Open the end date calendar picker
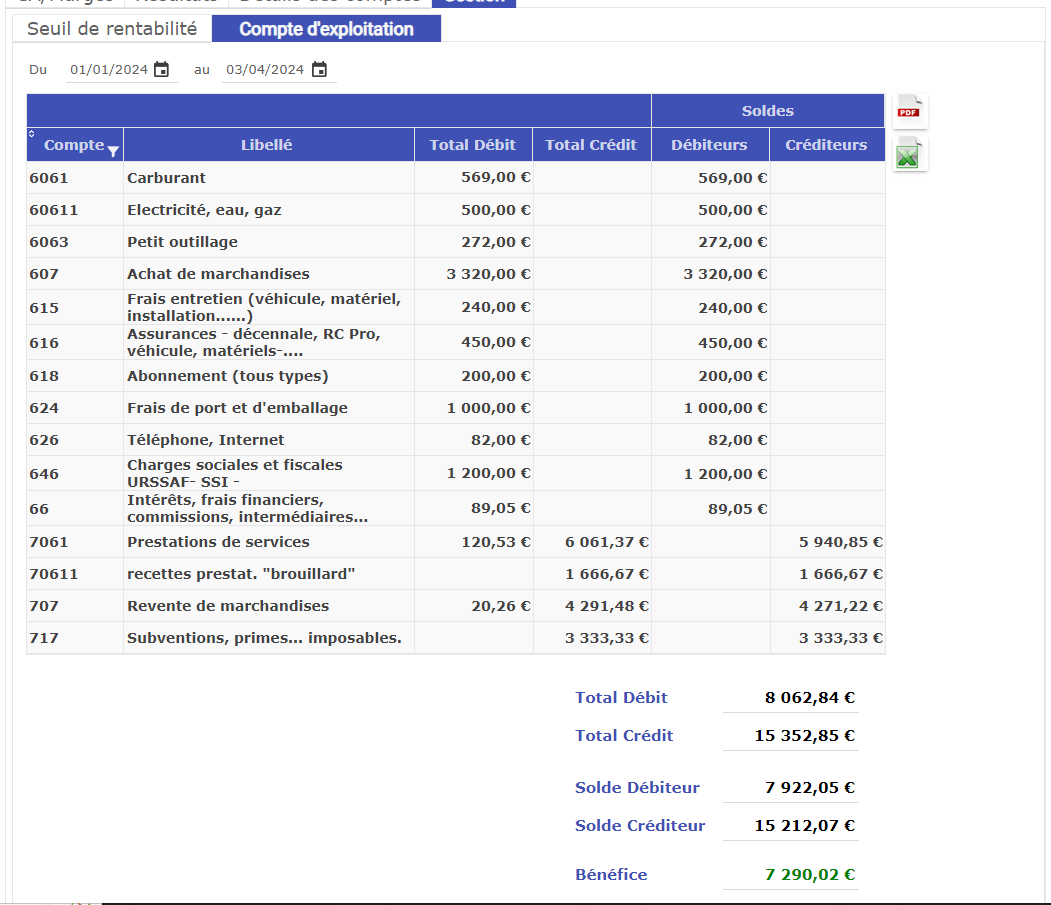 pyautogui.click(x=319, y=70)
